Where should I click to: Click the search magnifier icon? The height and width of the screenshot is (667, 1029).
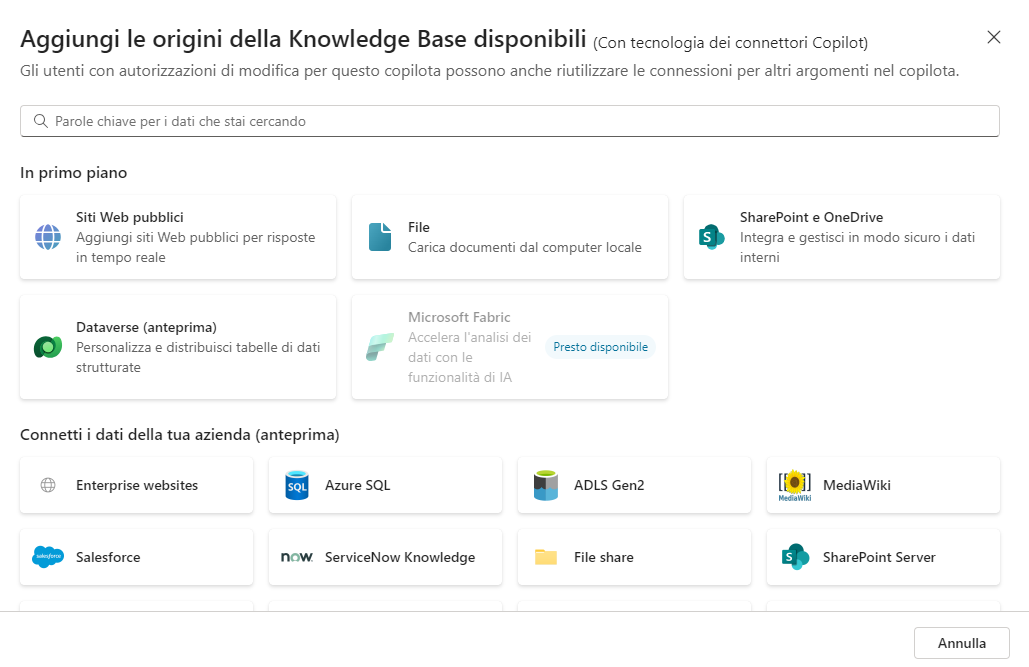pyautogui.click(x=40, y=120)
